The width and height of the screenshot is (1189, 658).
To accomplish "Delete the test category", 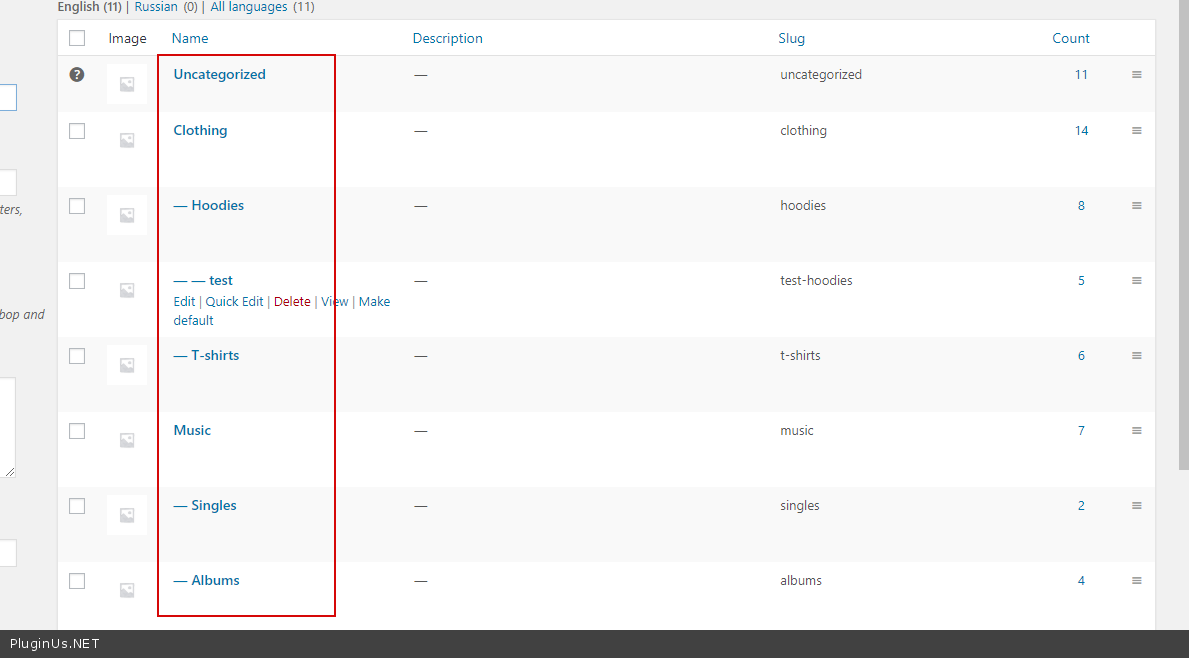I will pos(292,302).
